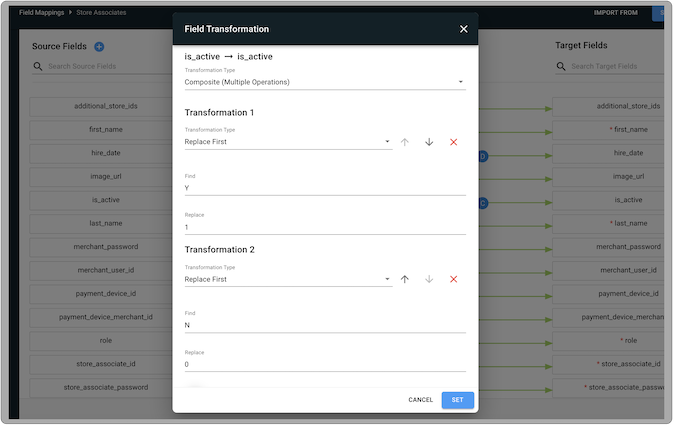Viewport: 674px width, 425px height.
Task: Select target field additional_store_ids
Action: 608,106
